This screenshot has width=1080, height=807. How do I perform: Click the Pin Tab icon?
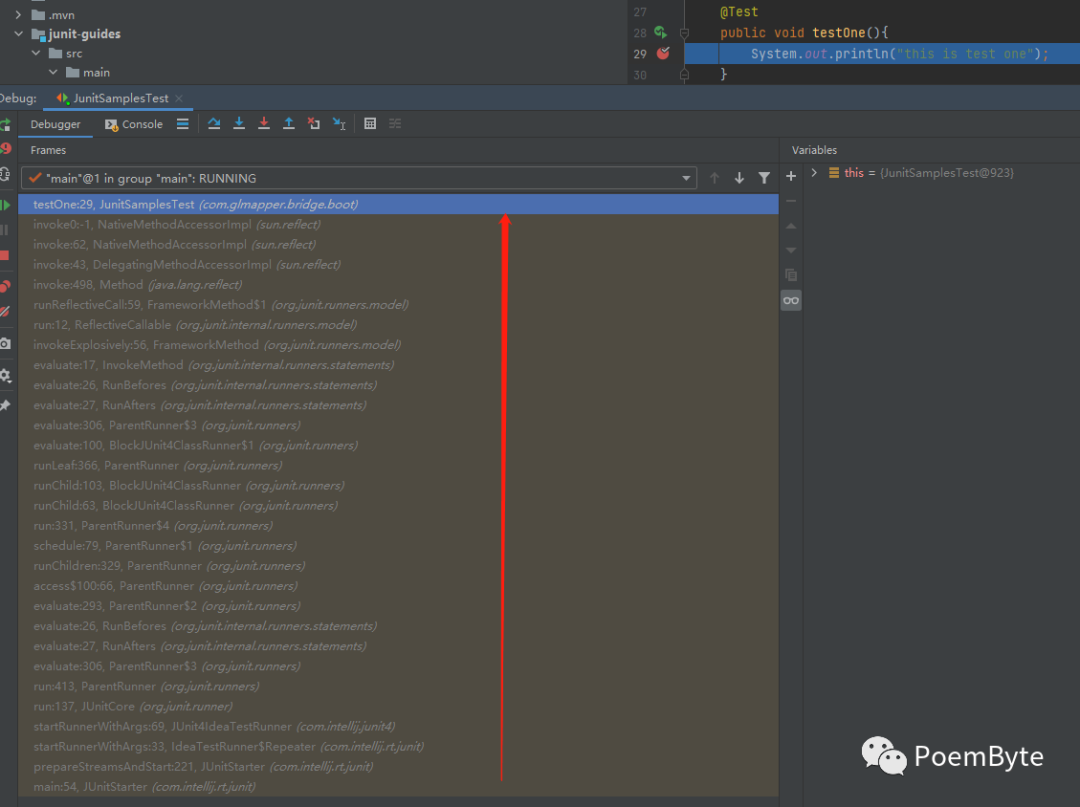tap(5, 405)
